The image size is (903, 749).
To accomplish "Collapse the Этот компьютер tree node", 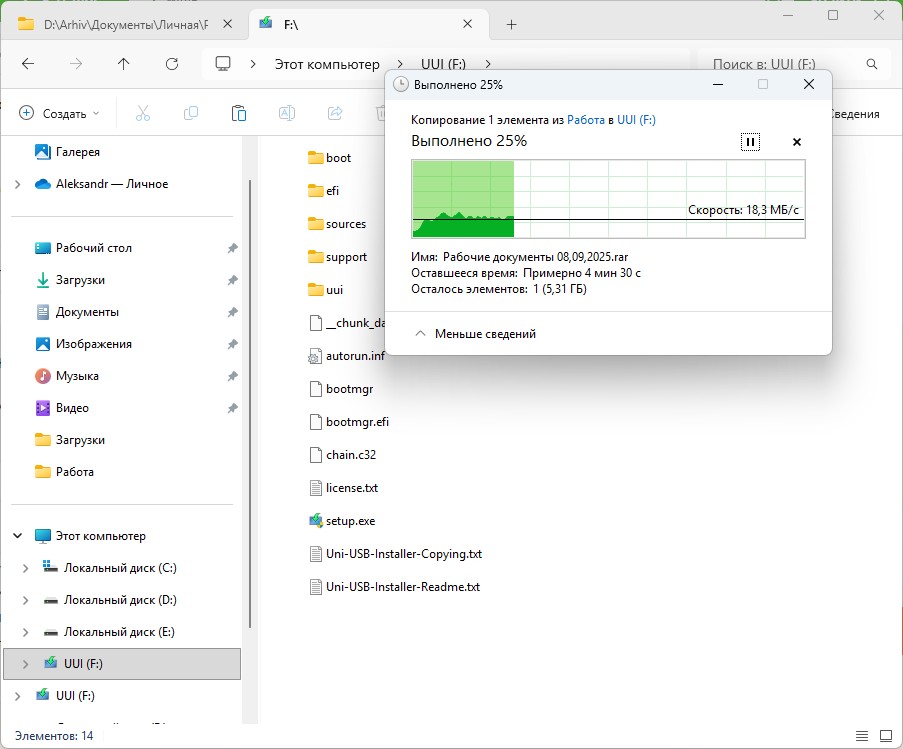I will tap(18, 536).
